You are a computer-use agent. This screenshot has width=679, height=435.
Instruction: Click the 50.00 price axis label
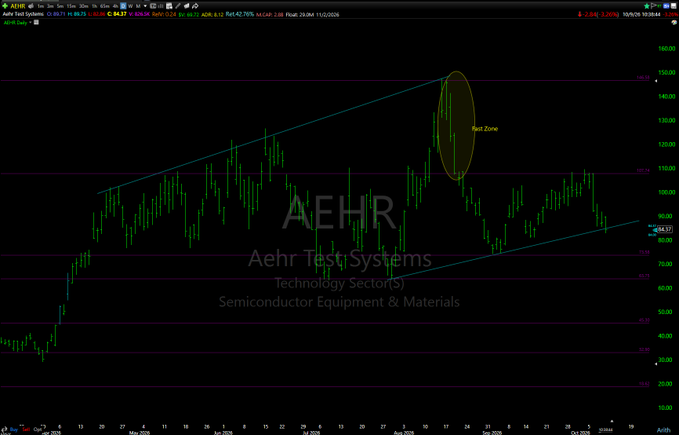click(666, 312)
